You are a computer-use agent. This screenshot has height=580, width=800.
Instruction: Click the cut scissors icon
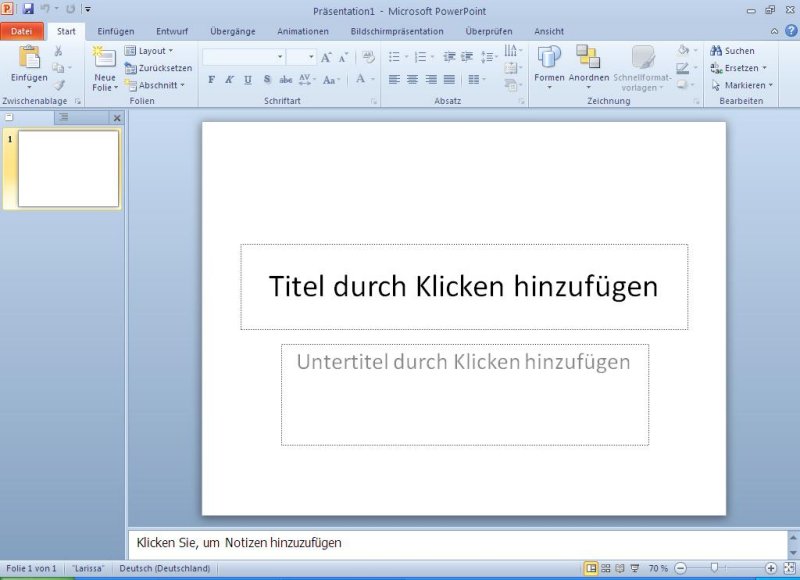click(x=58, y=51)
